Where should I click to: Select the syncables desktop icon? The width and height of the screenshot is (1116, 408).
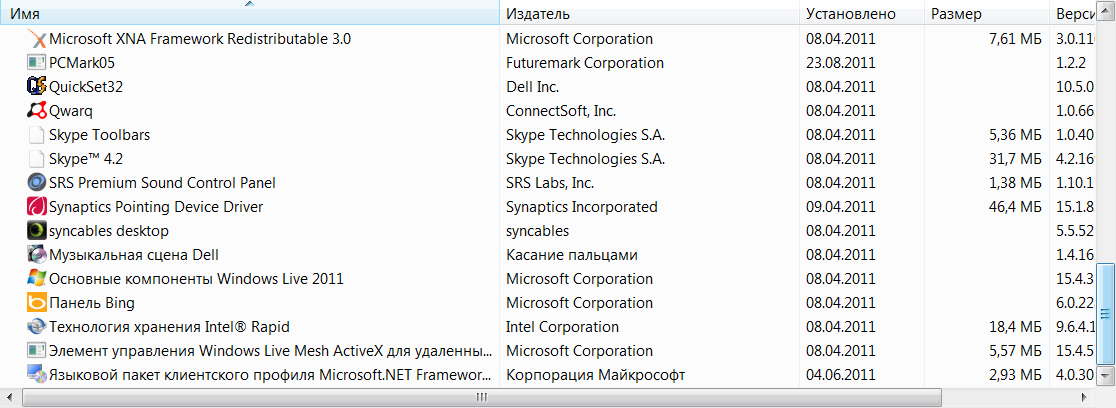pyautogui.click(x=37, y=231)
